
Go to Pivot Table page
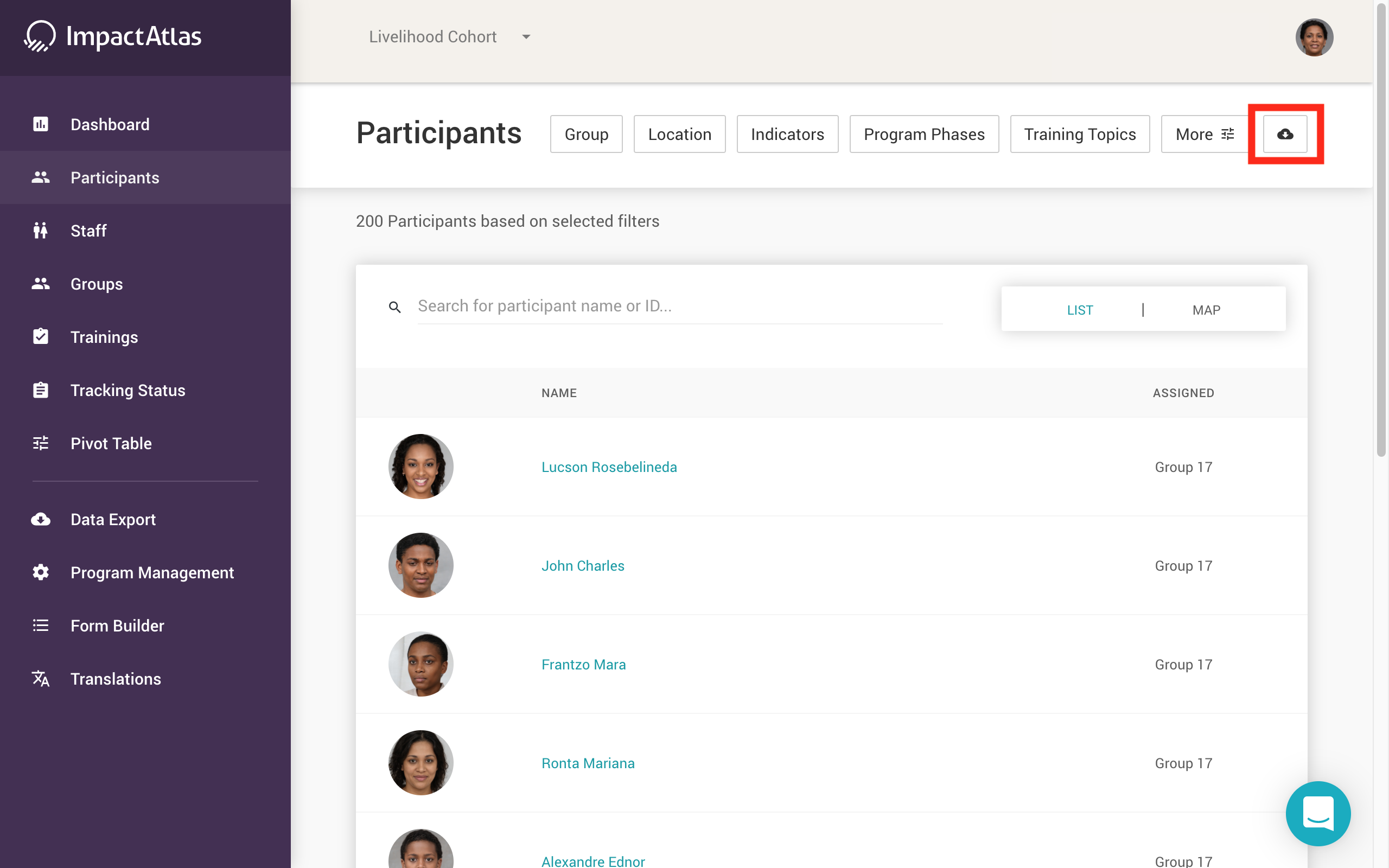click(111, 443)
